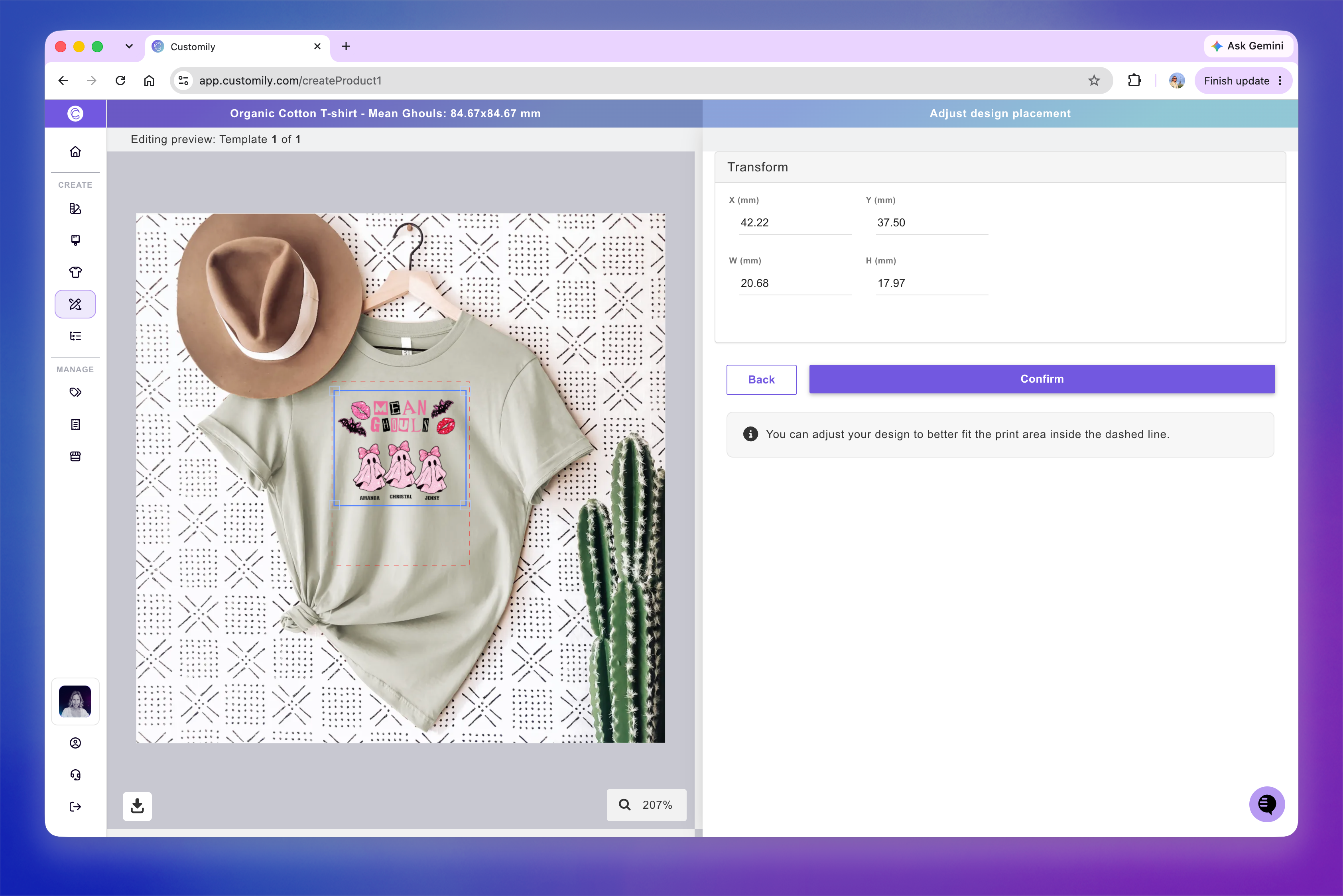Open the site information icon in address bar

tap(183, 81)
